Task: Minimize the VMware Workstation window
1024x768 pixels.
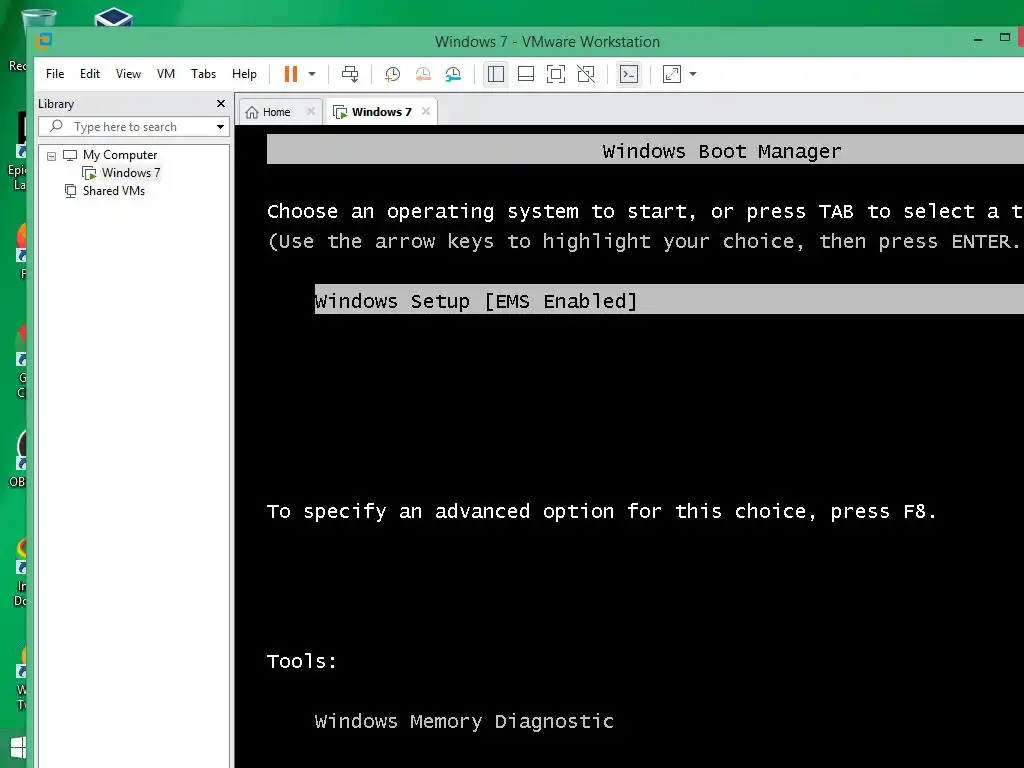Action: (978, 40)
